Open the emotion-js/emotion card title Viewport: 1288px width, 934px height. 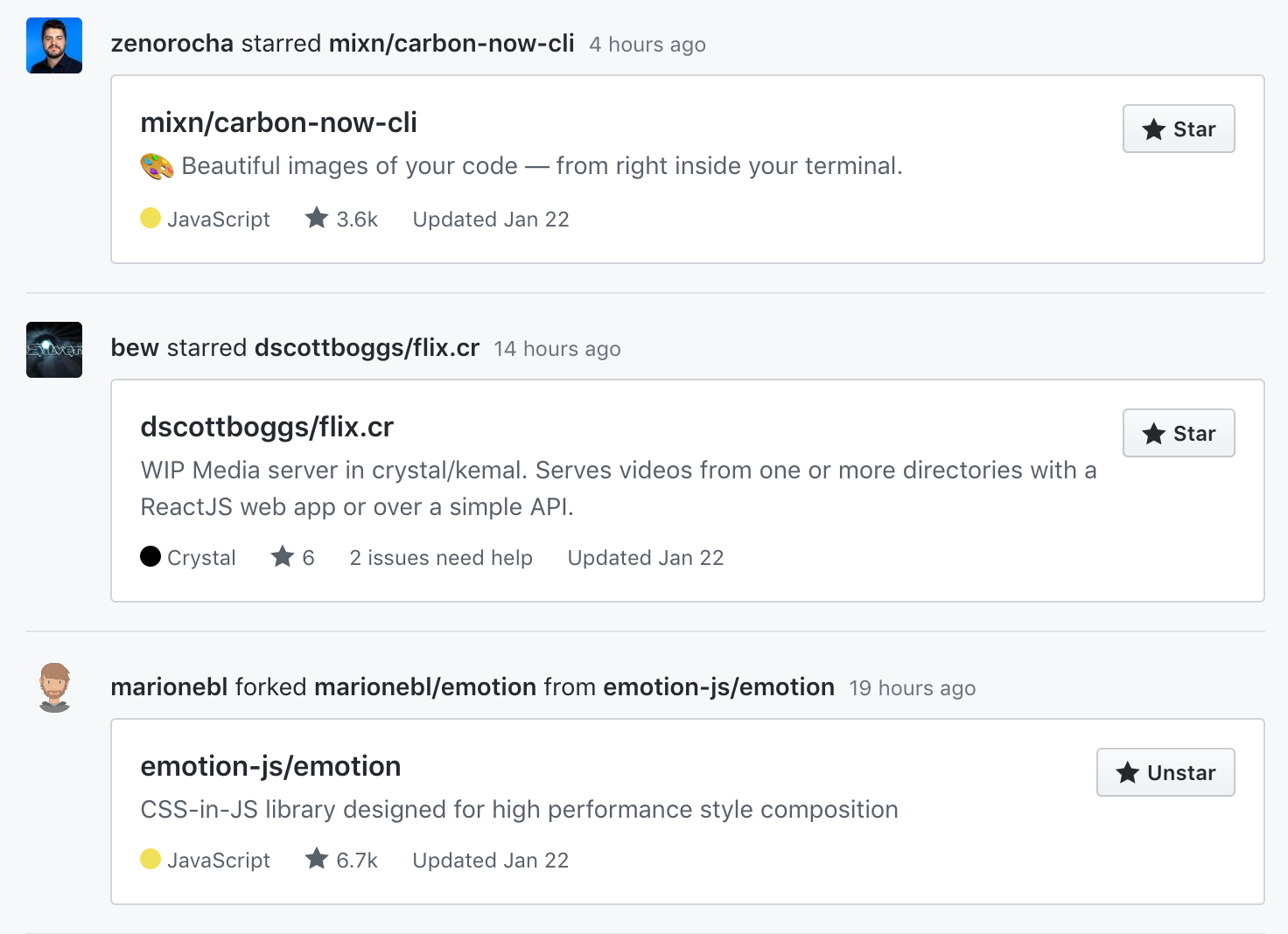[x=270, y=766]
